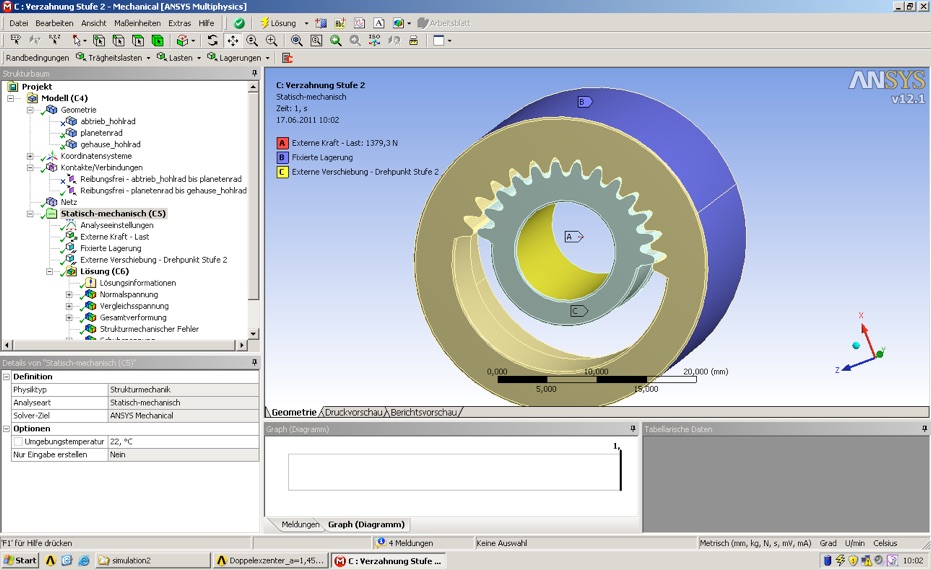Screen dimensions: 931x570
Task: Select the edge selection filter
Action: click(x=119, y=40)
